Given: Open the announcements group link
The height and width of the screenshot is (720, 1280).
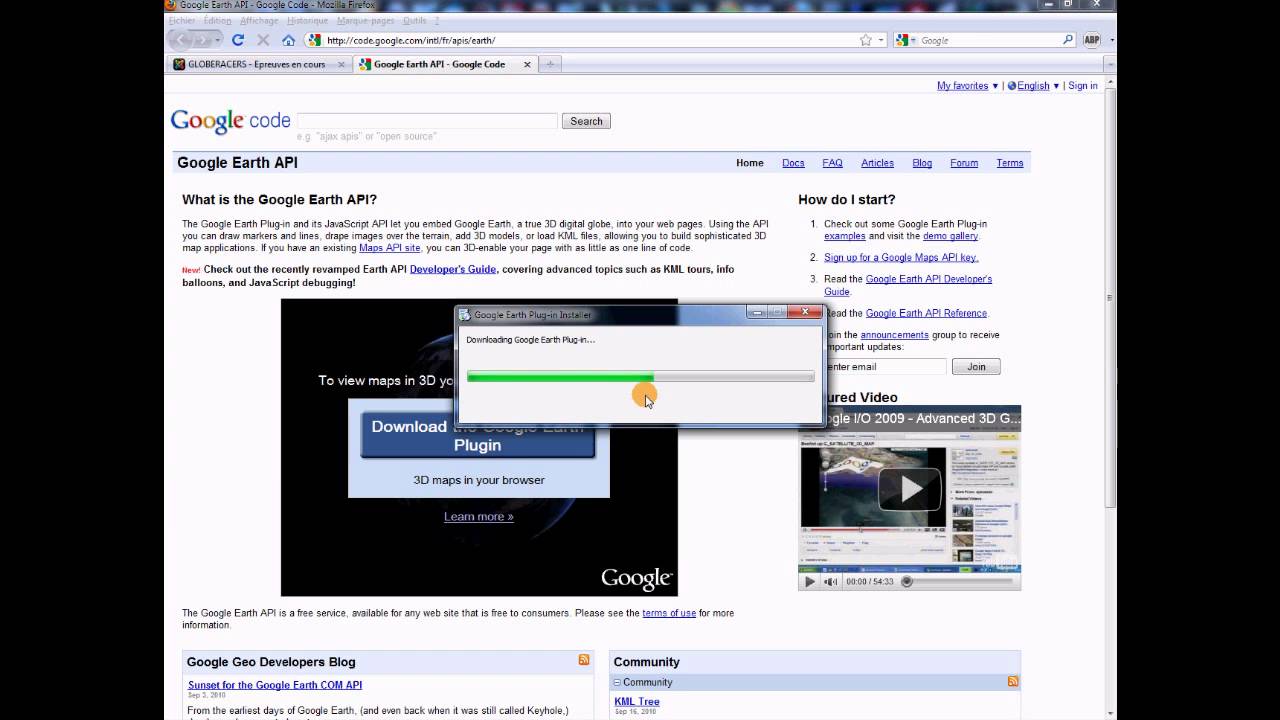Looking at the screenshot, I should [x=894, y=335].
